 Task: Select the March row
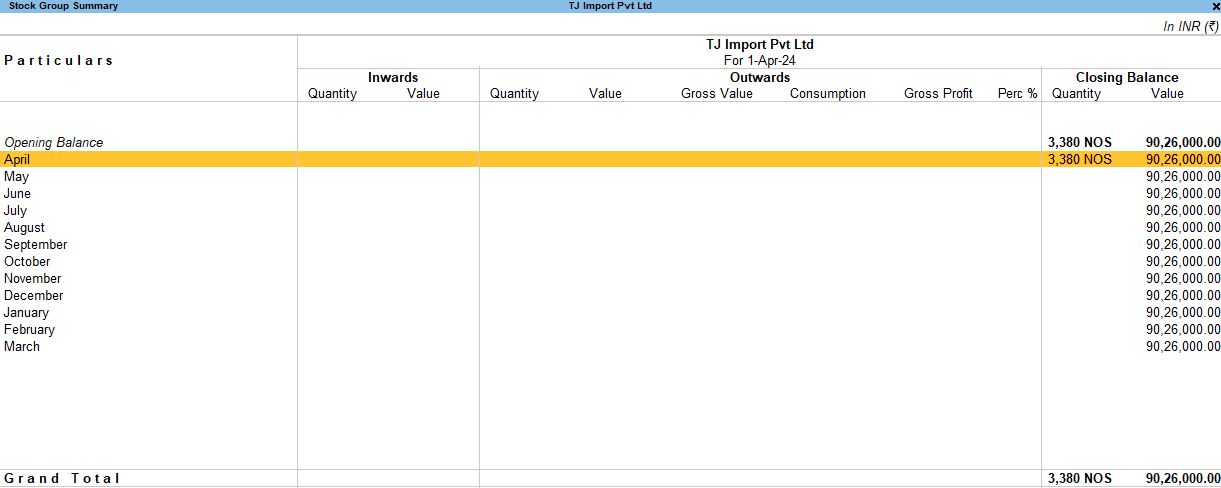tap(610, 346)
